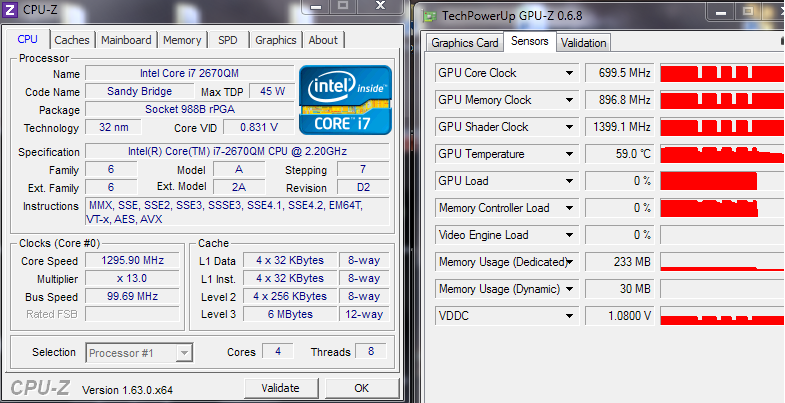This screenshot has height=403, width=785.
Task: Click the 699.5 MHz GPU core reading
Action: (x=619, y=73)
